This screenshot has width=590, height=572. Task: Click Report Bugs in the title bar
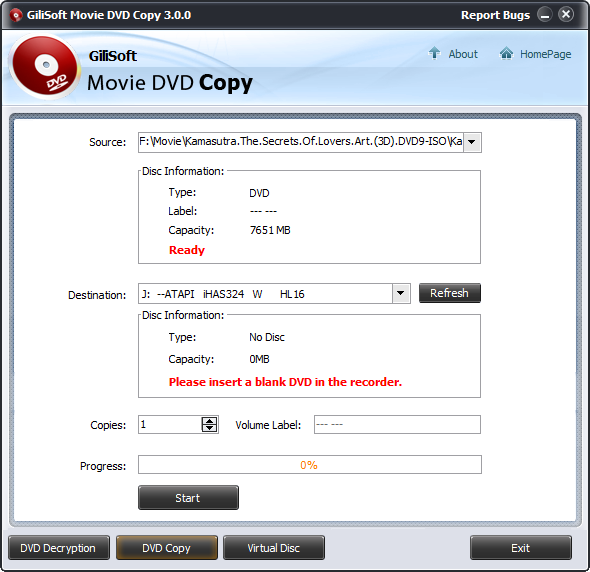[495, 15]
